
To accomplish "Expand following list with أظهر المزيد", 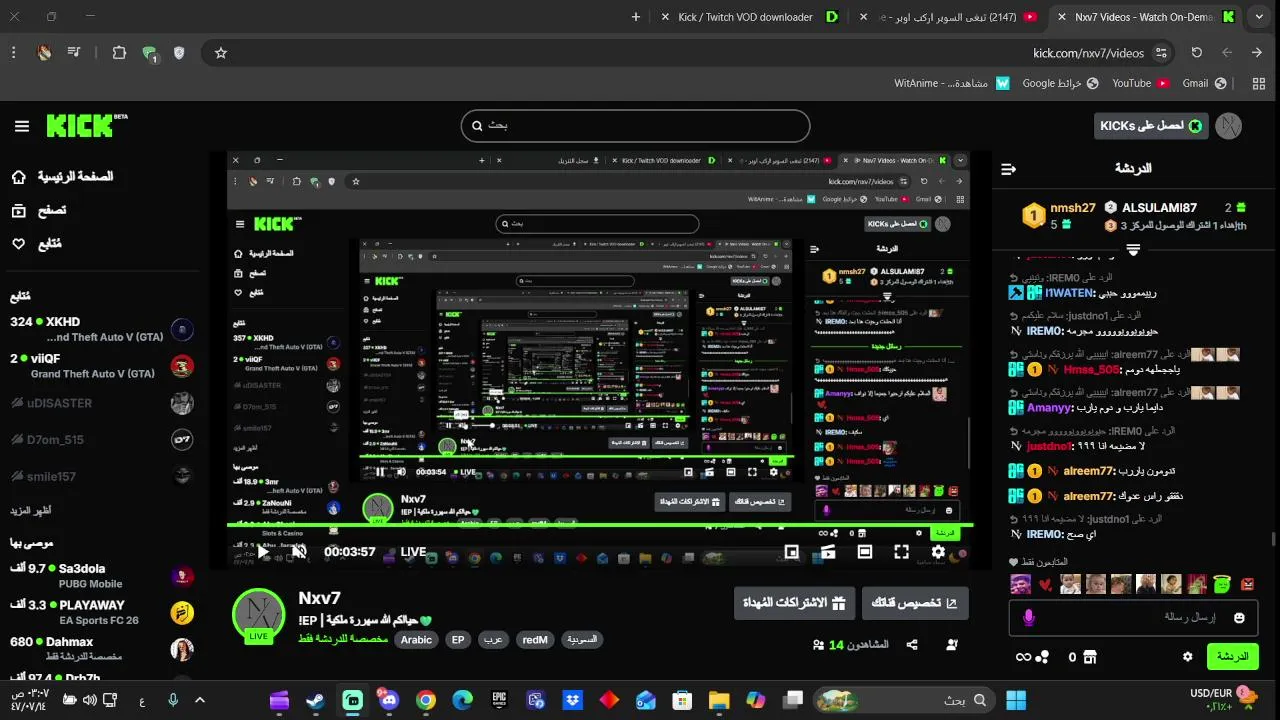I will (31, 510).
